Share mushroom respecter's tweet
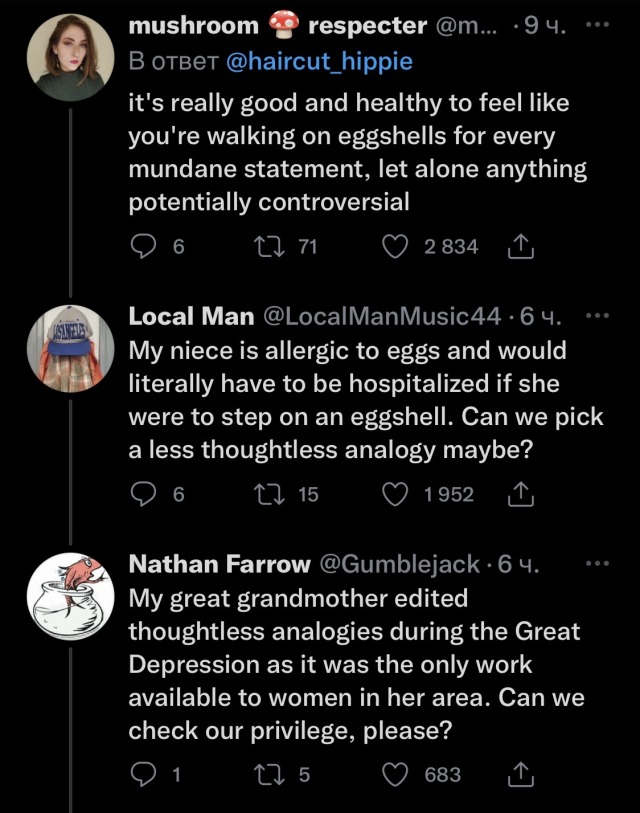 tap(521, 247)
